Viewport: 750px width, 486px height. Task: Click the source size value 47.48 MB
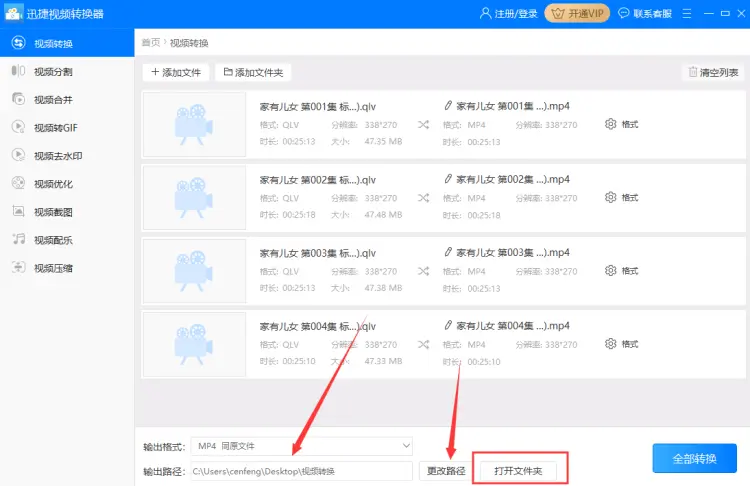[383, 215]
